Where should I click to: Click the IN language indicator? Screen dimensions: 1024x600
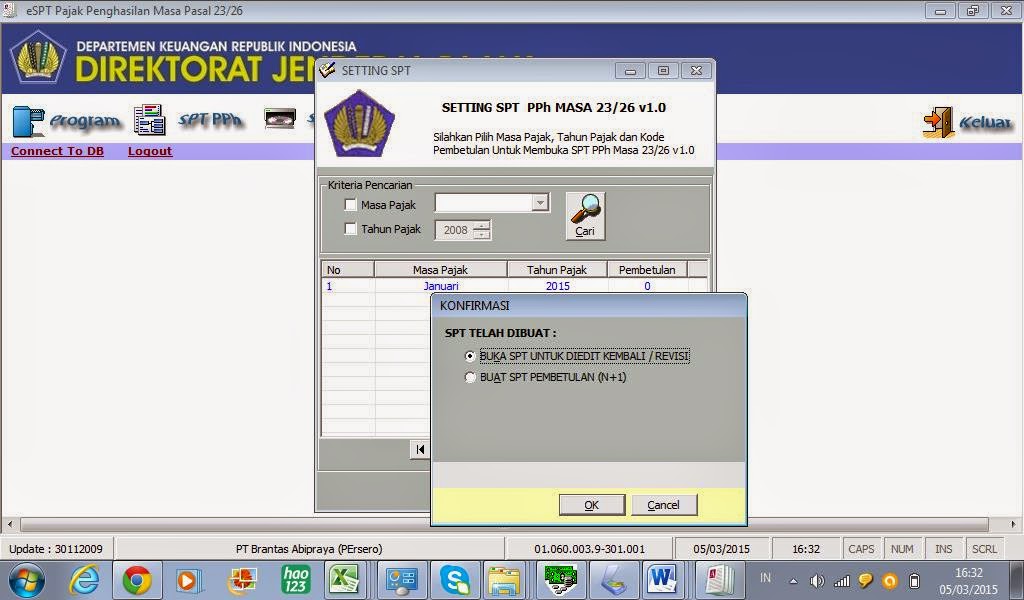[x=765, y=578]
